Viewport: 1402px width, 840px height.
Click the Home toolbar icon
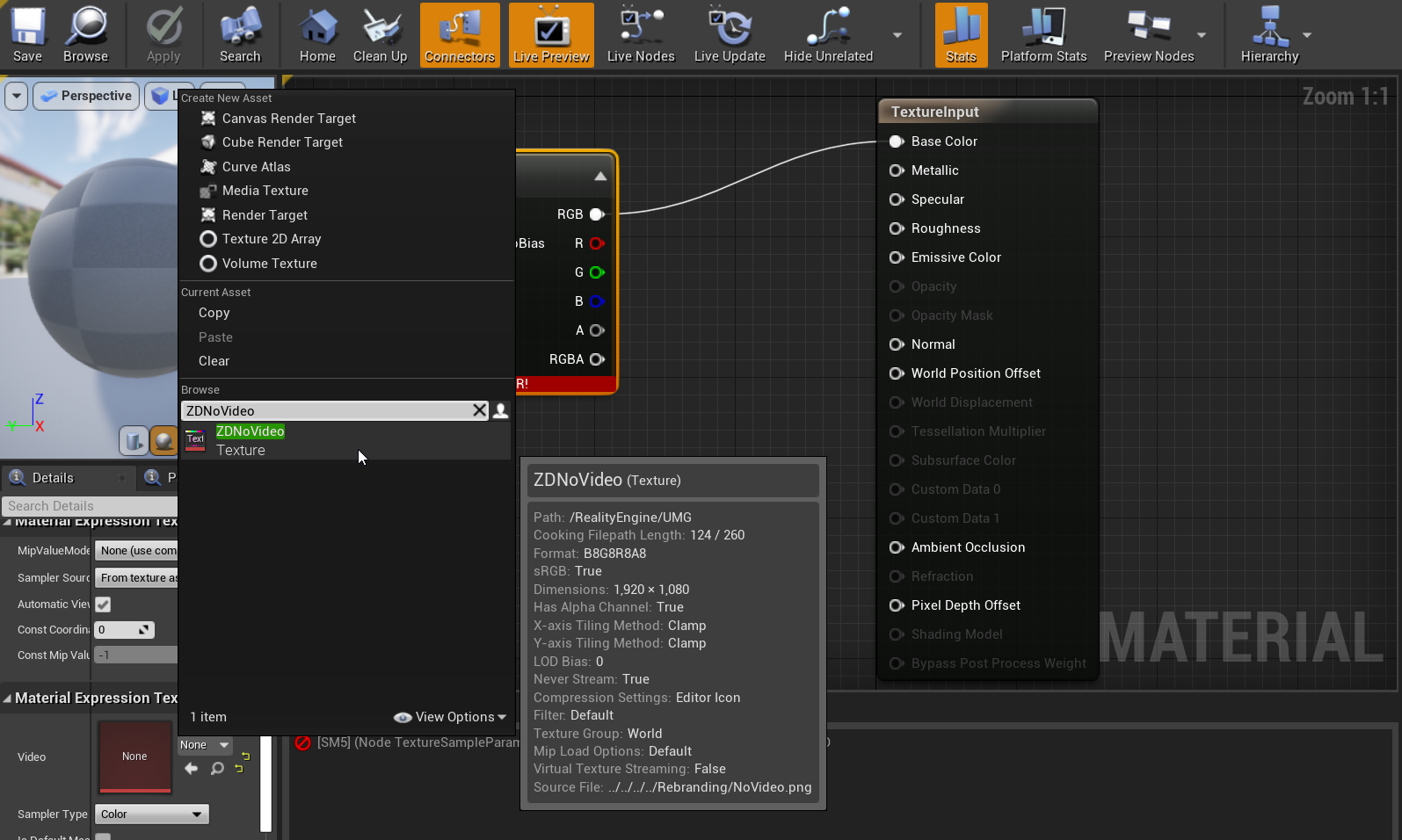[317, 35]
